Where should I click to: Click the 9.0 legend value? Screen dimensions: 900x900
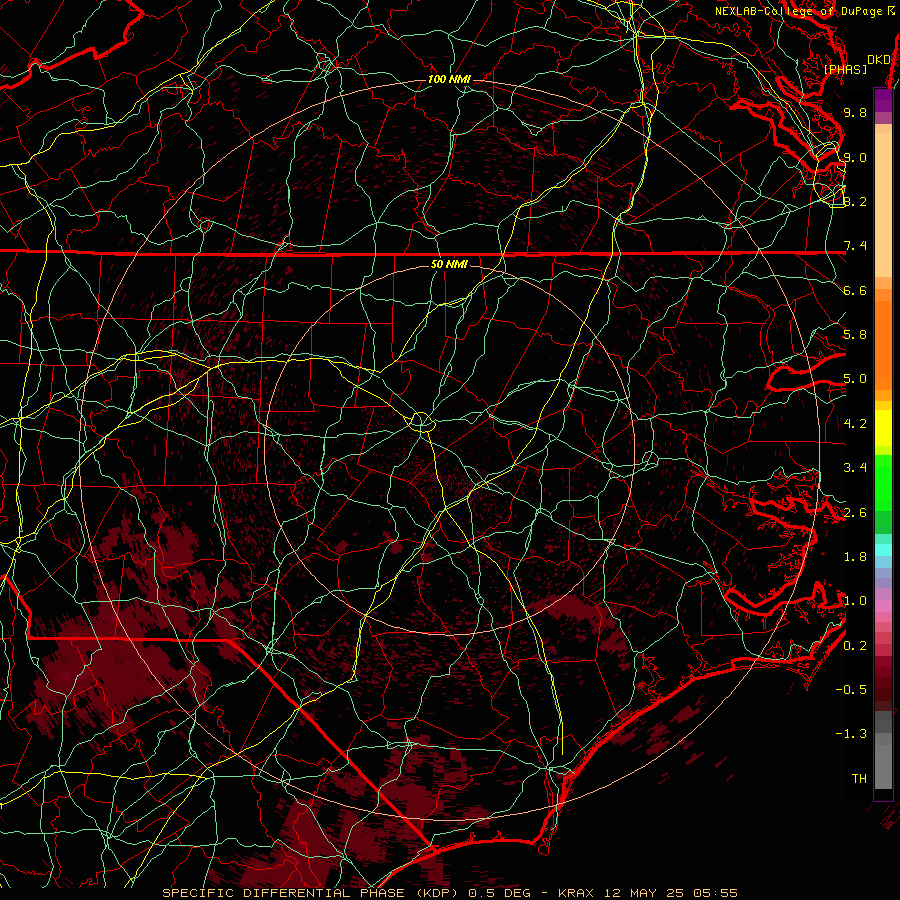tap(855, 157)
